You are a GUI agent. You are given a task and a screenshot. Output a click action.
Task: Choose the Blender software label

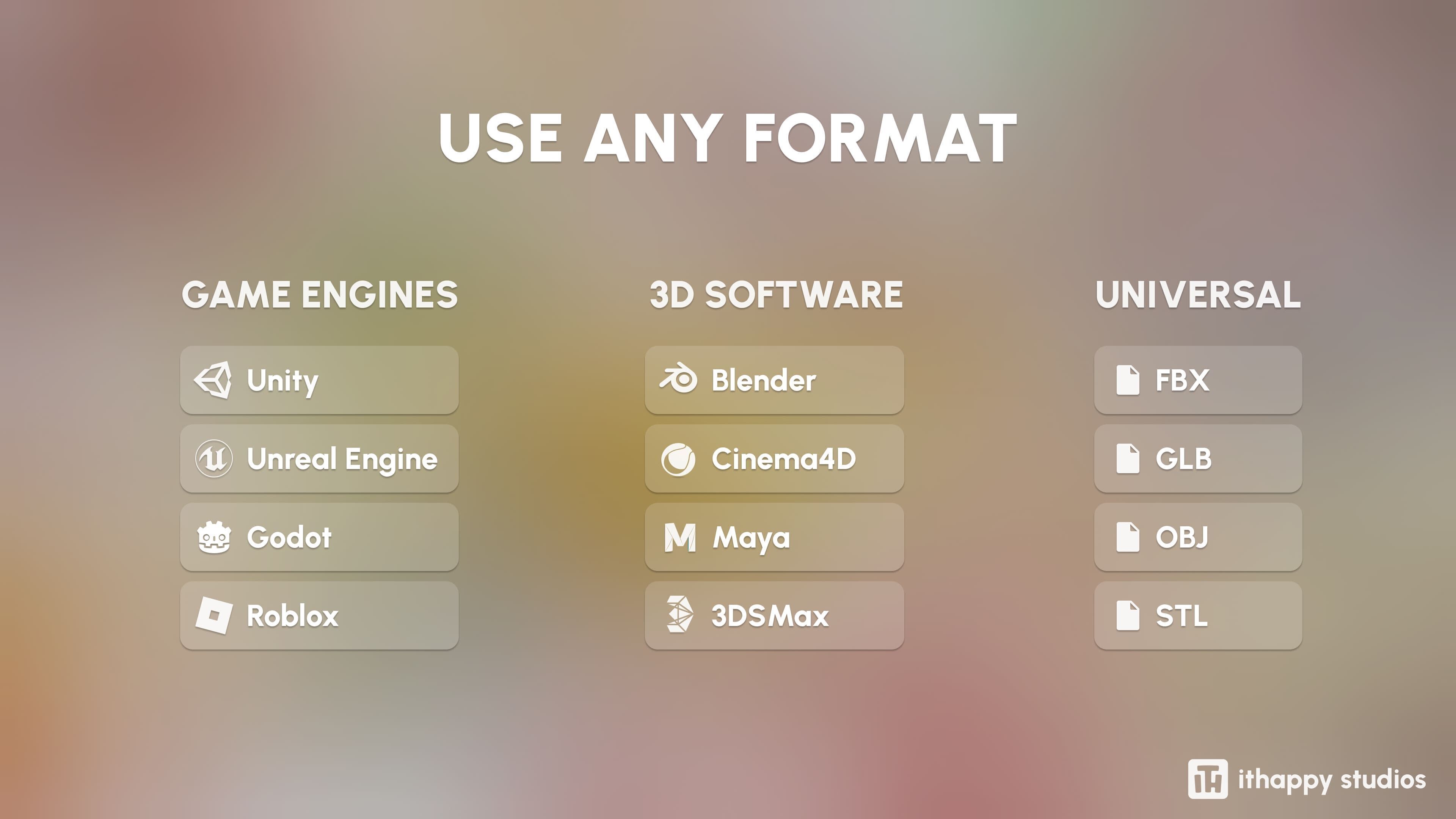763,380
